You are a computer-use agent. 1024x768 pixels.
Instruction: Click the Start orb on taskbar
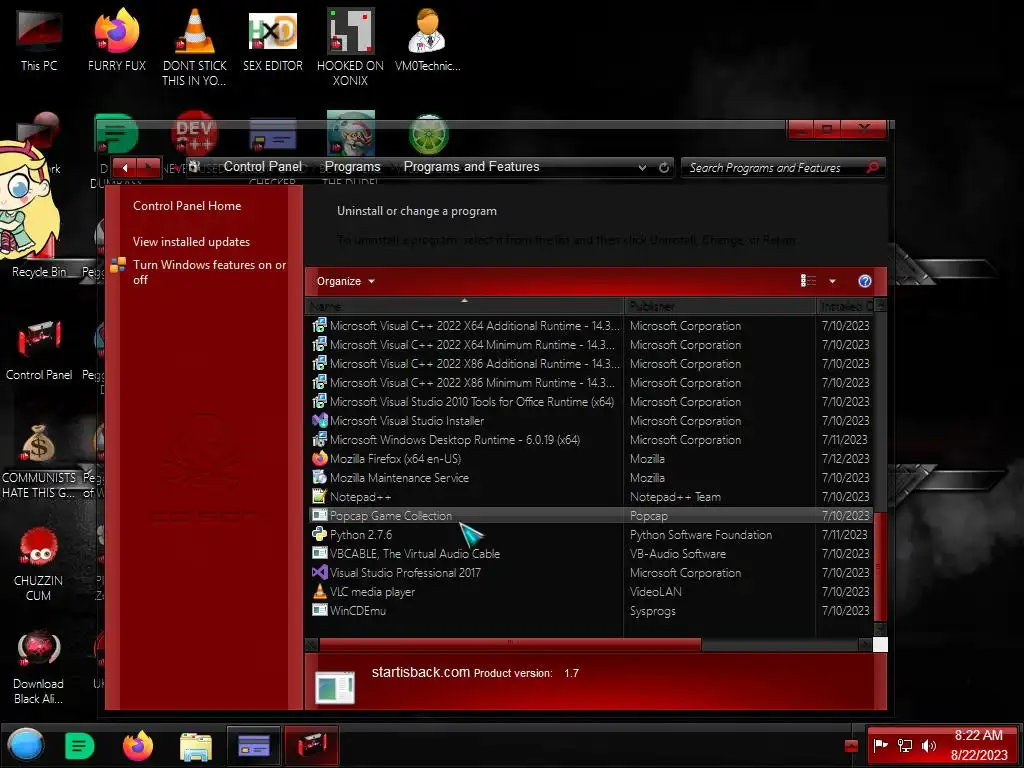(x=26, y=745)
